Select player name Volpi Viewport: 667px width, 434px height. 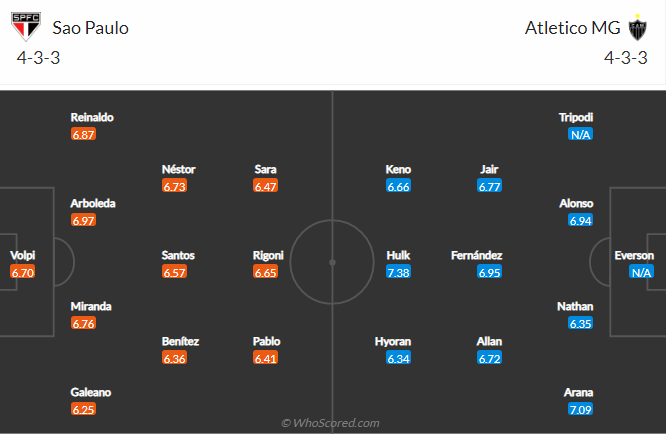click(x=23, y=255)
